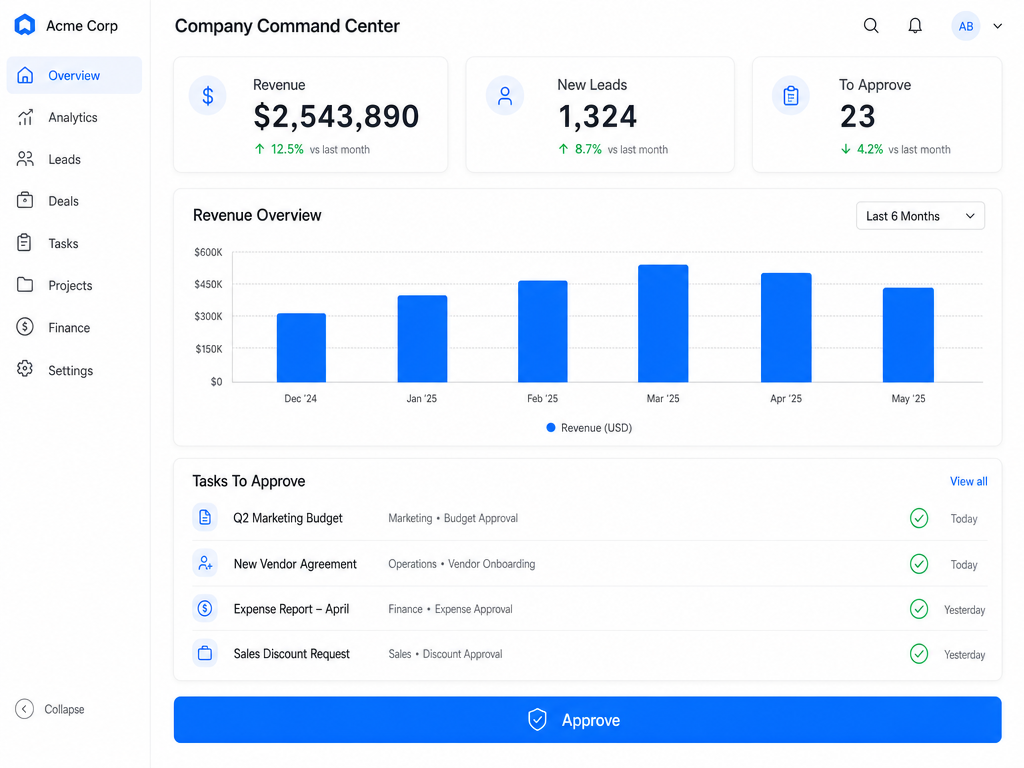Click Marketing • Budget Approval text
This screenshot has height=768, width=1024.
pos(453,518)
